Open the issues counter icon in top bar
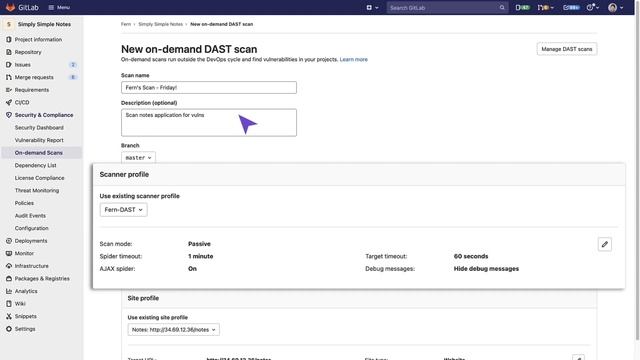 tap(522, 7)
